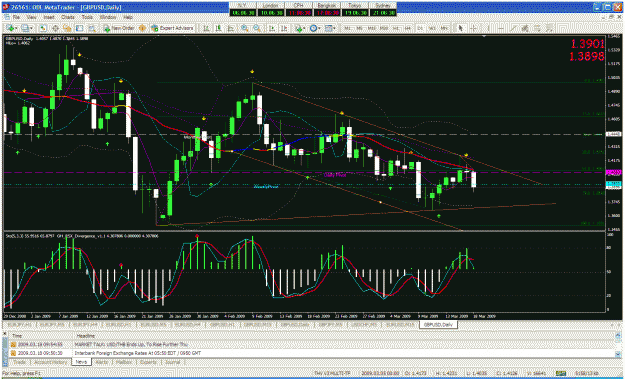Select the Vertical Line drawing tool
This screenshot has width=625, height=379.
pos(488,28)
